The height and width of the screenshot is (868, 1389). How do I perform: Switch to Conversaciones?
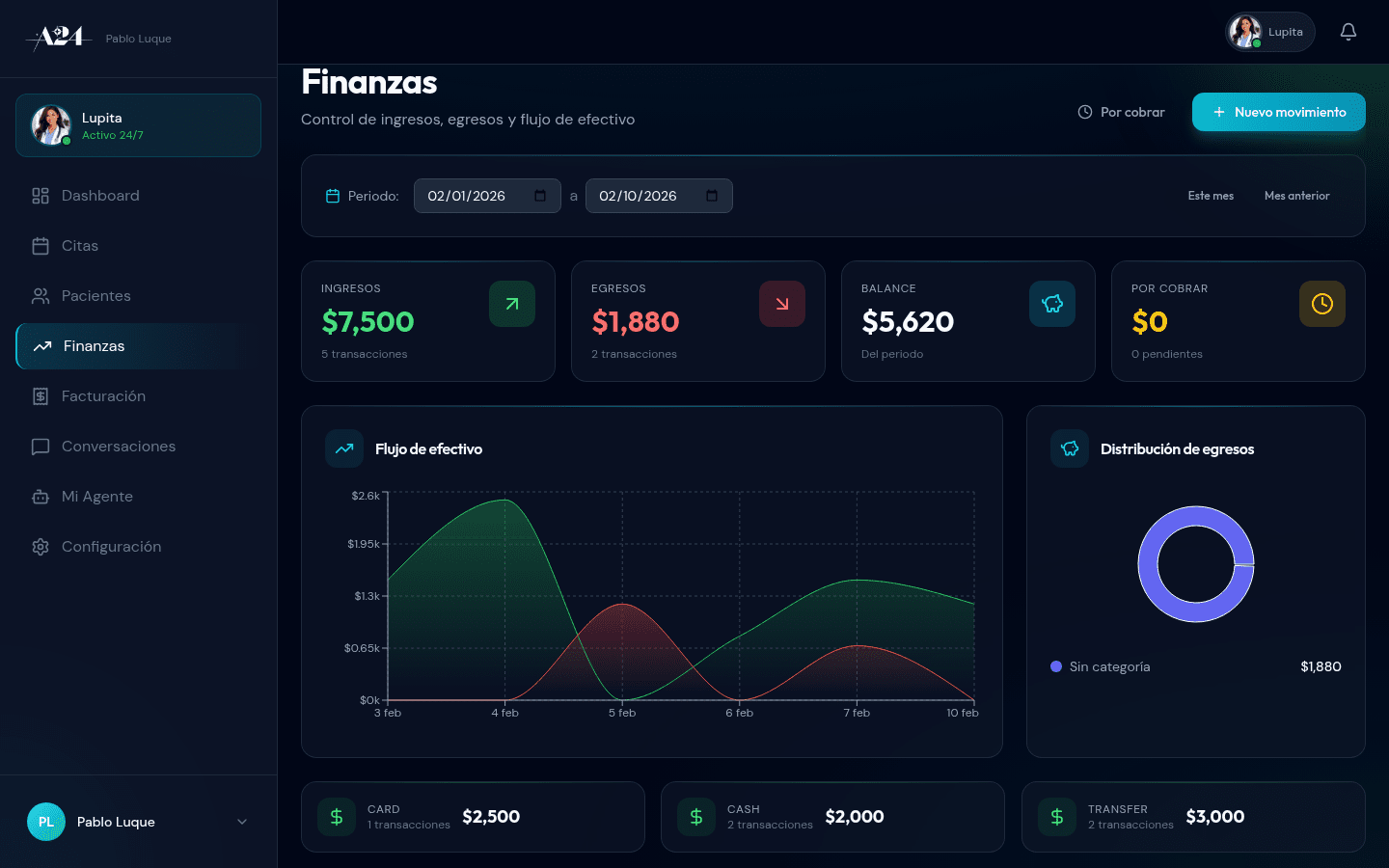pyautogui.click(x=119, y=446)
